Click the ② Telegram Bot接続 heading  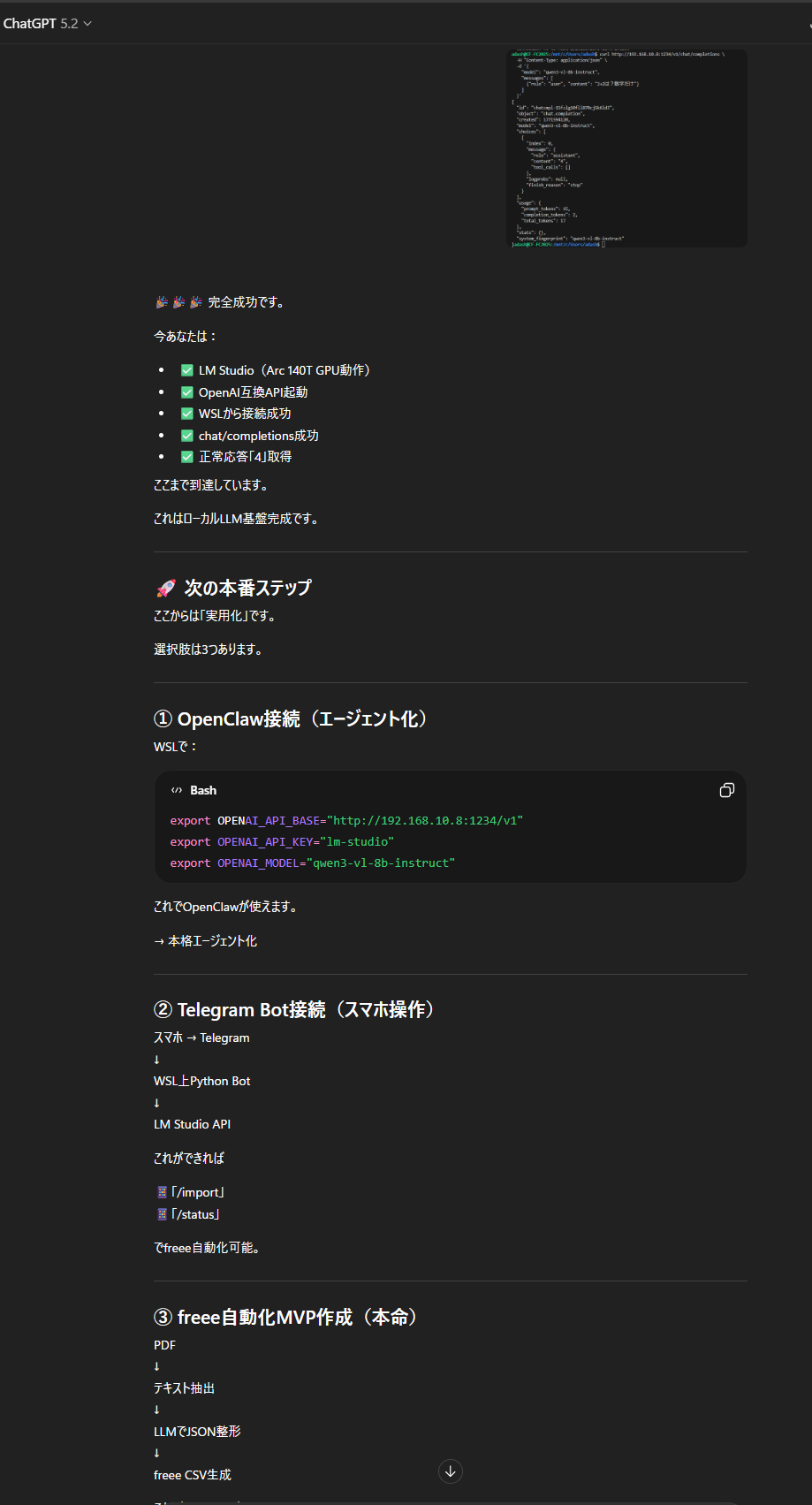click(294, 1010)
